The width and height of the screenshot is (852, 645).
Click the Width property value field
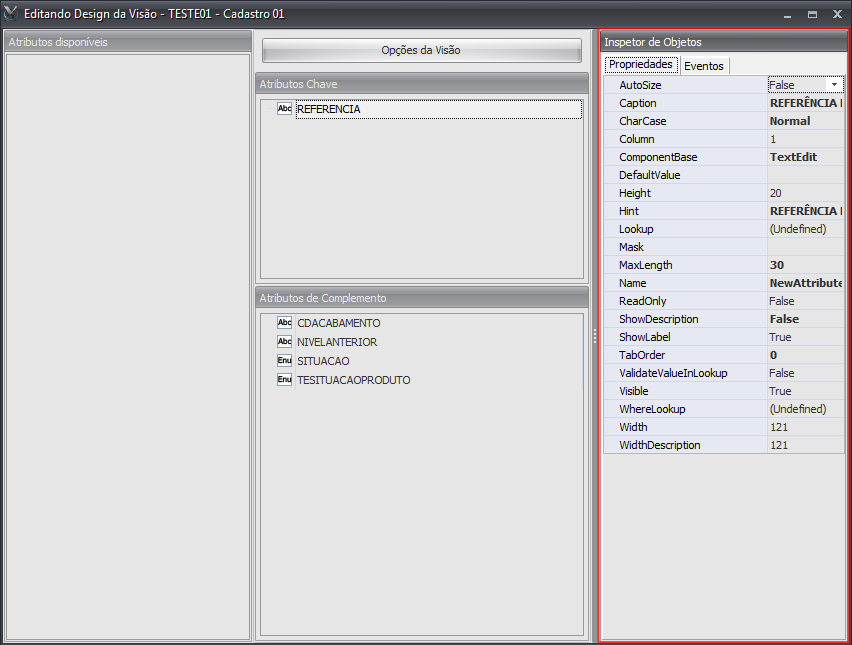(x=805, y=427)
